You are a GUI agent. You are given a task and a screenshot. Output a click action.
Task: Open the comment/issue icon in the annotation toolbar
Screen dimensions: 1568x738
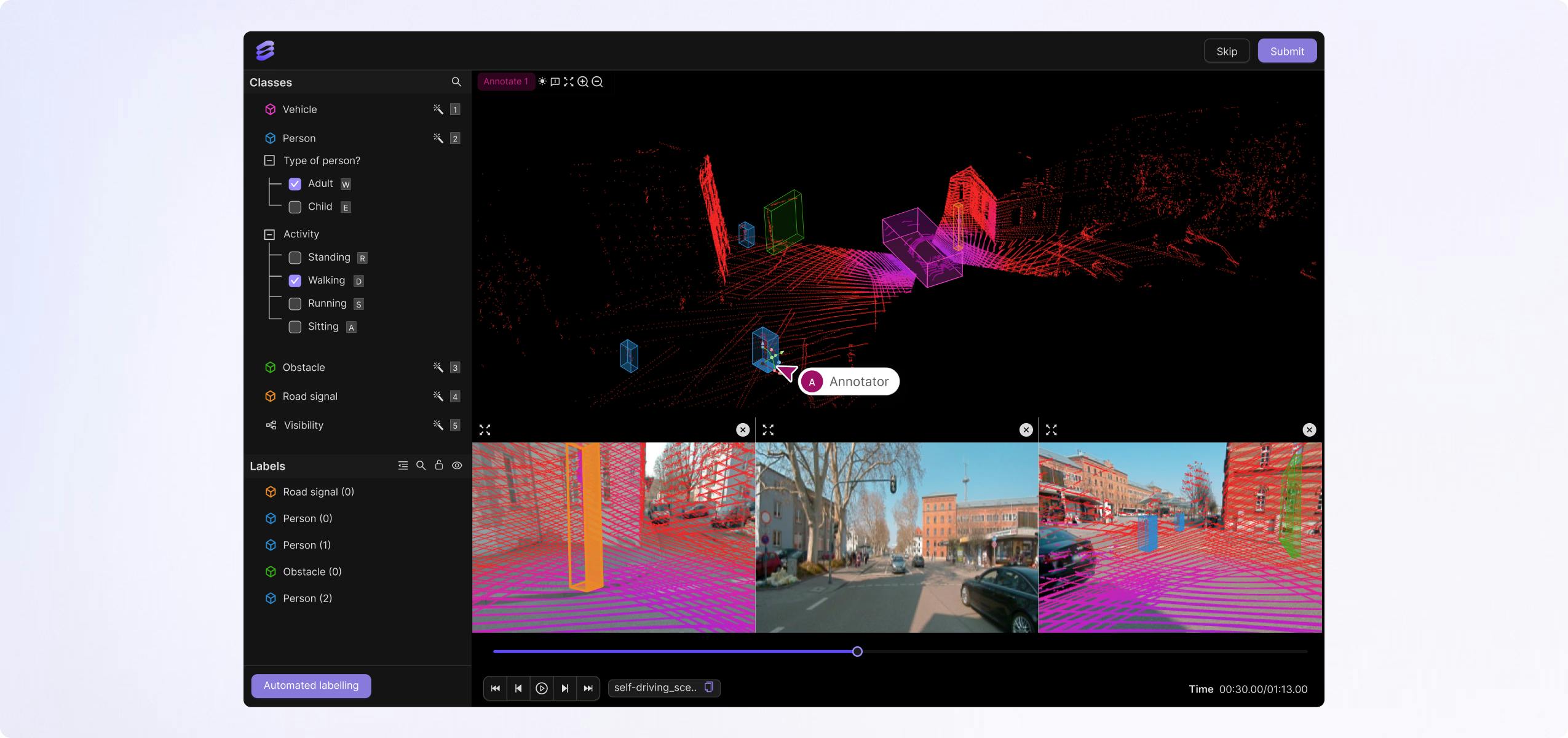[x=555, y=81]
